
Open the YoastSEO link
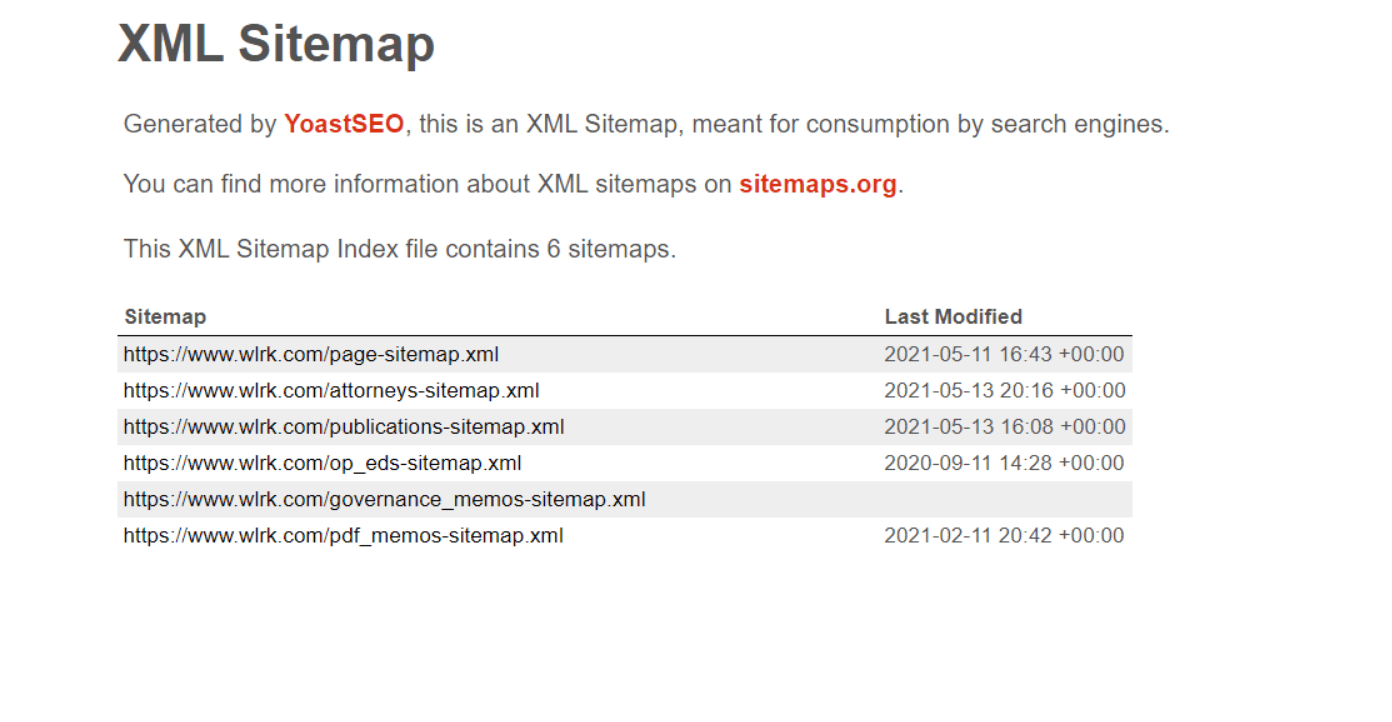tap(344, 124)
